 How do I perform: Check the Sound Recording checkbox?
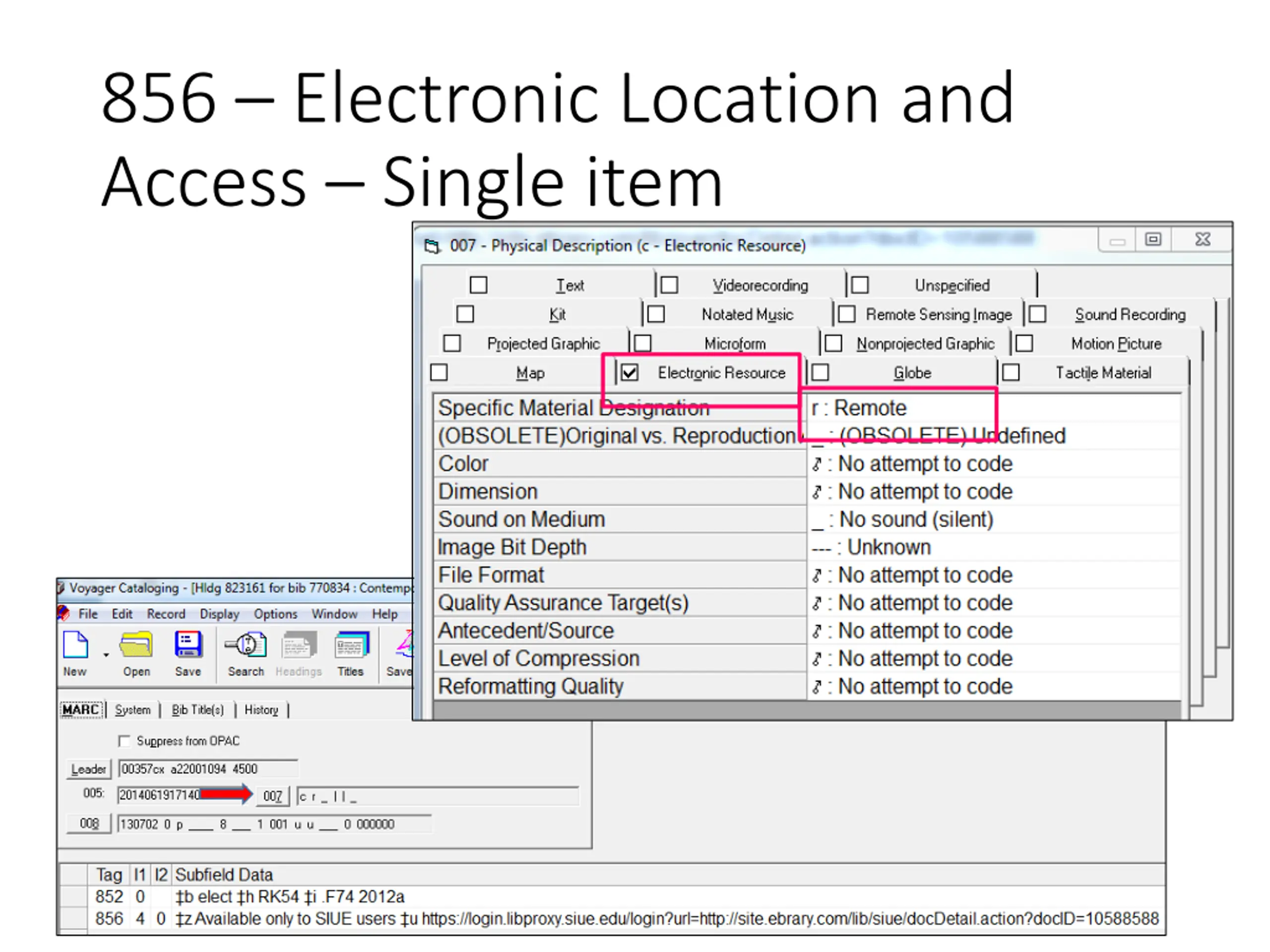(1037, 314)
